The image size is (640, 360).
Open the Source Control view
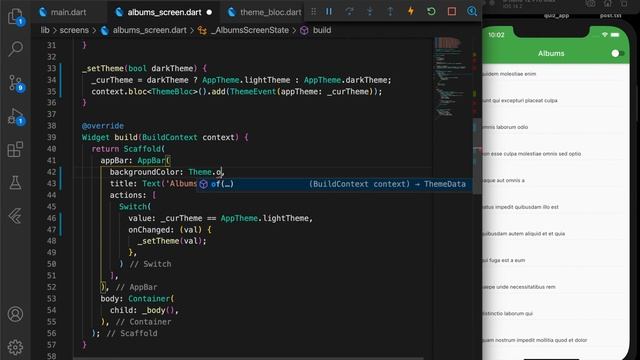16,83
